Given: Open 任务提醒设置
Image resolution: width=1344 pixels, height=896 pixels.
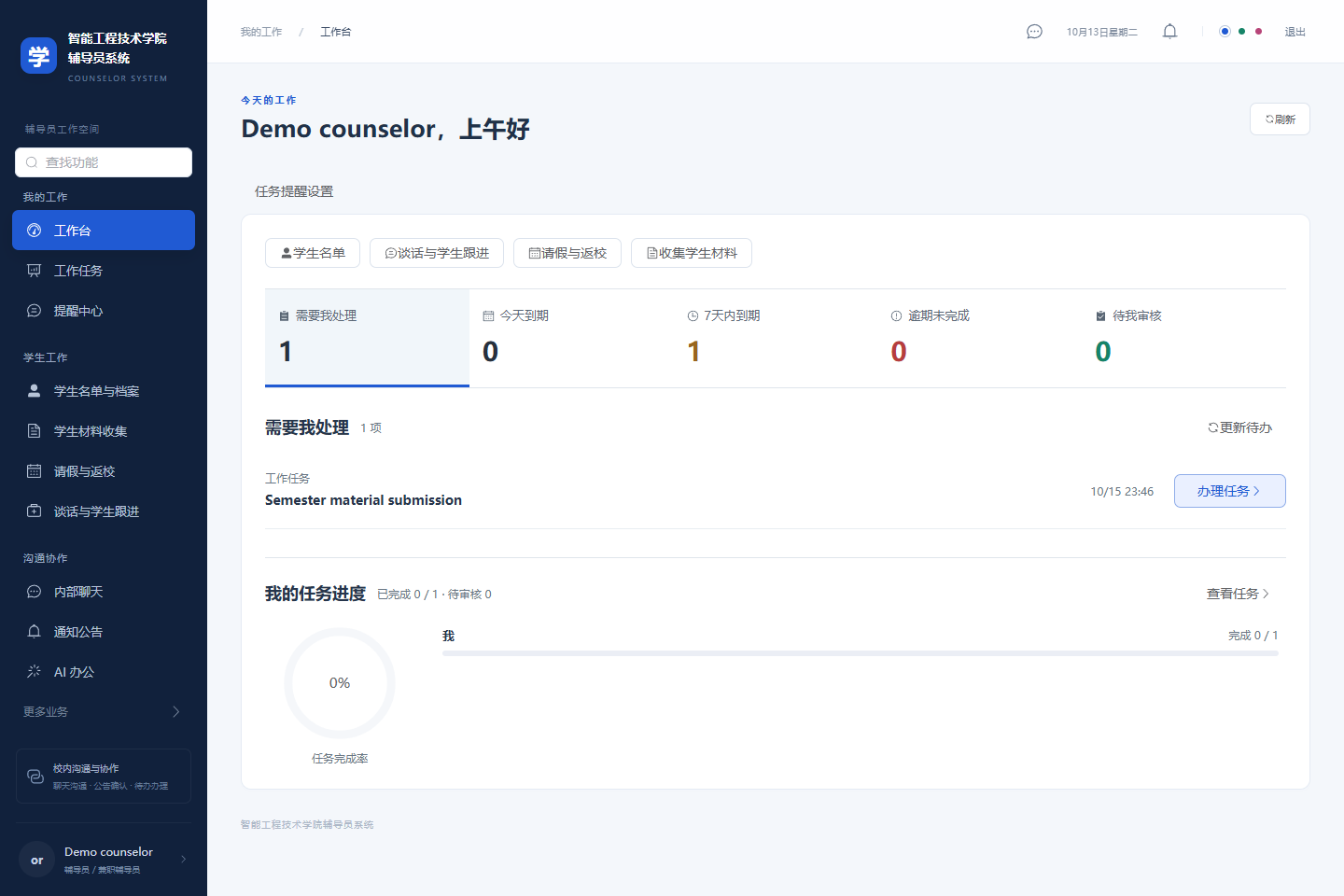Looking at the screenshot, I should 294,191.
